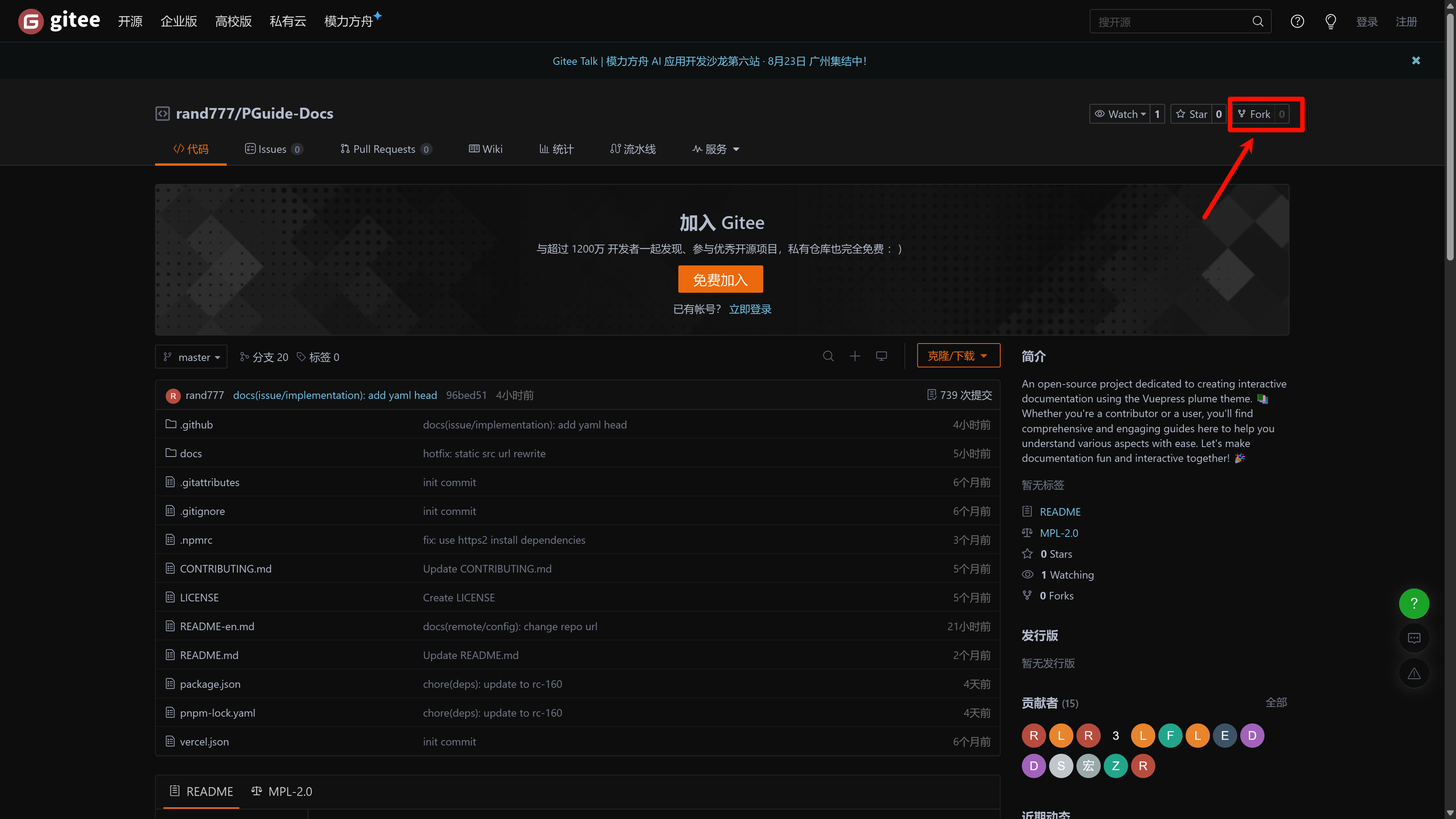Click the Gitee logo icon

(x=30, y=22)
